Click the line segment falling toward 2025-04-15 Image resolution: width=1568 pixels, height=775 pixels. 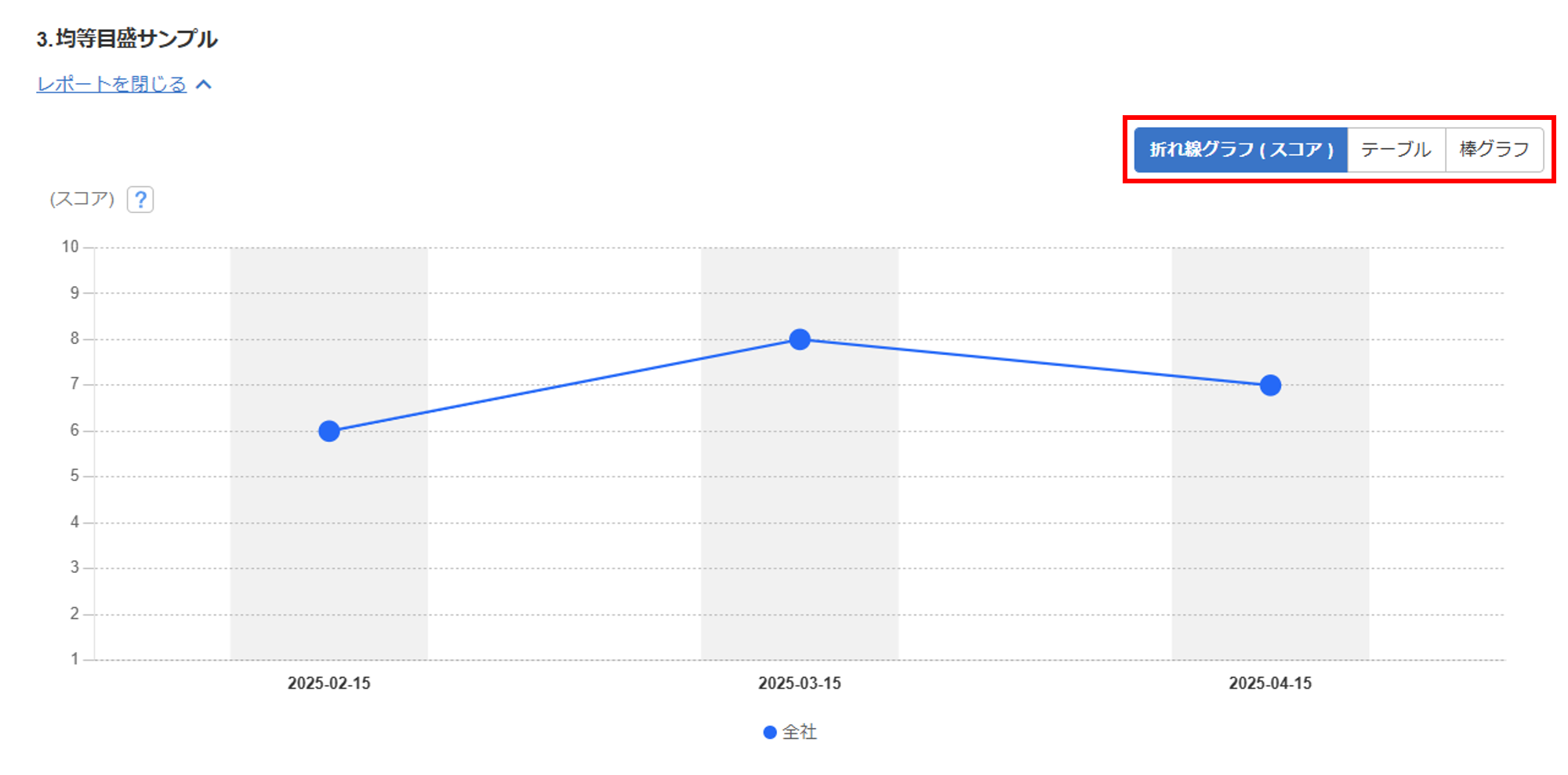[x=1035, y=363]
